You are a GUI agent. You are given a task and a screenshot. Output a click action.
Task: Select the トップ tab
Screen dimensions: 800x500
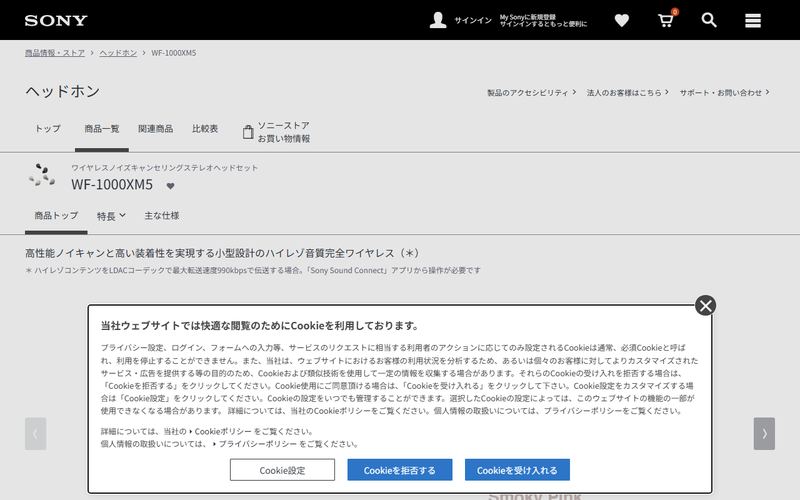click(48, 129)
